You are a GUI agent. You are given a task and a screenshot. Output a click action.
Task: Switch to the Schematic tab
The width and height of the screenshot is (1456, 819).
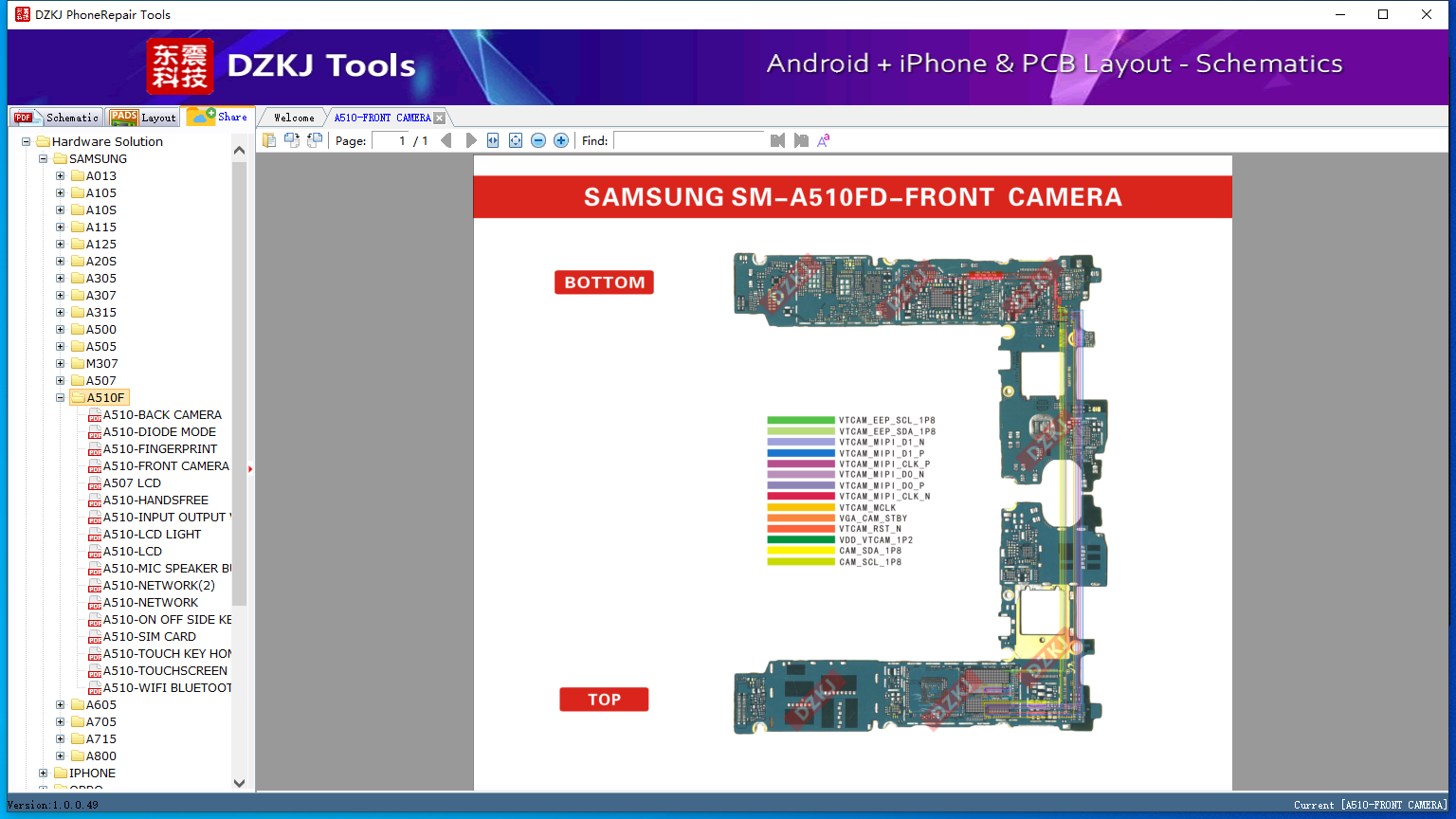point(57,118)
